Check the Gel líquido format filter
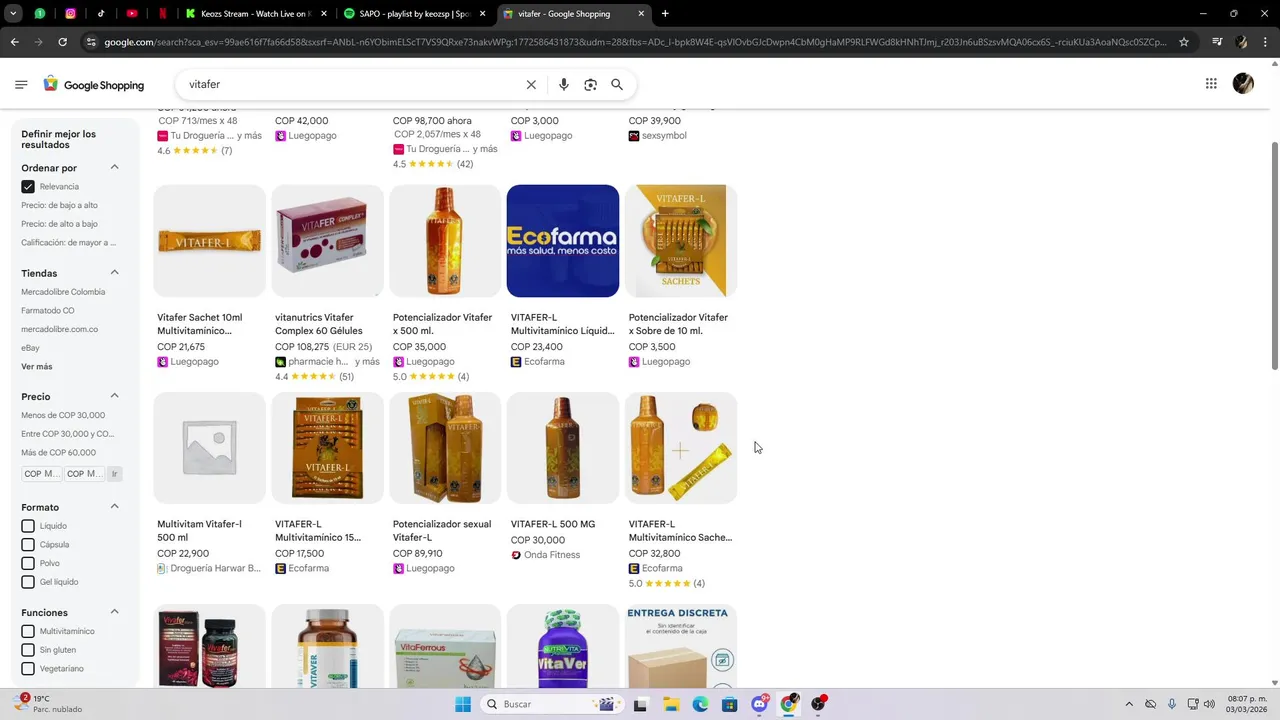This screenshot has width=1280, height=720. [x=28, y=582]
